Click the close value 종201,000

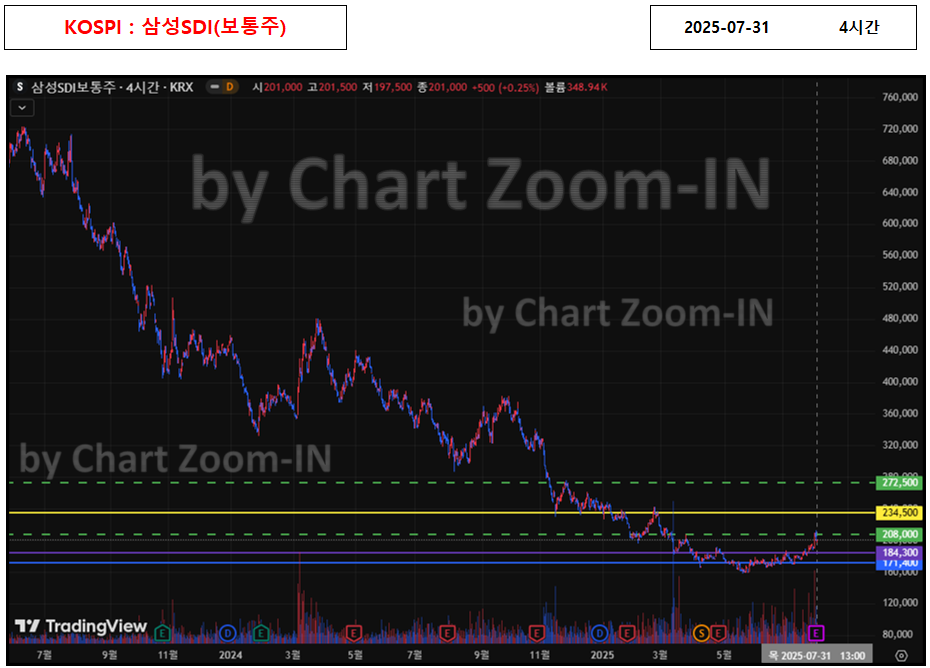pyautogui.click(x=442, y=87)
